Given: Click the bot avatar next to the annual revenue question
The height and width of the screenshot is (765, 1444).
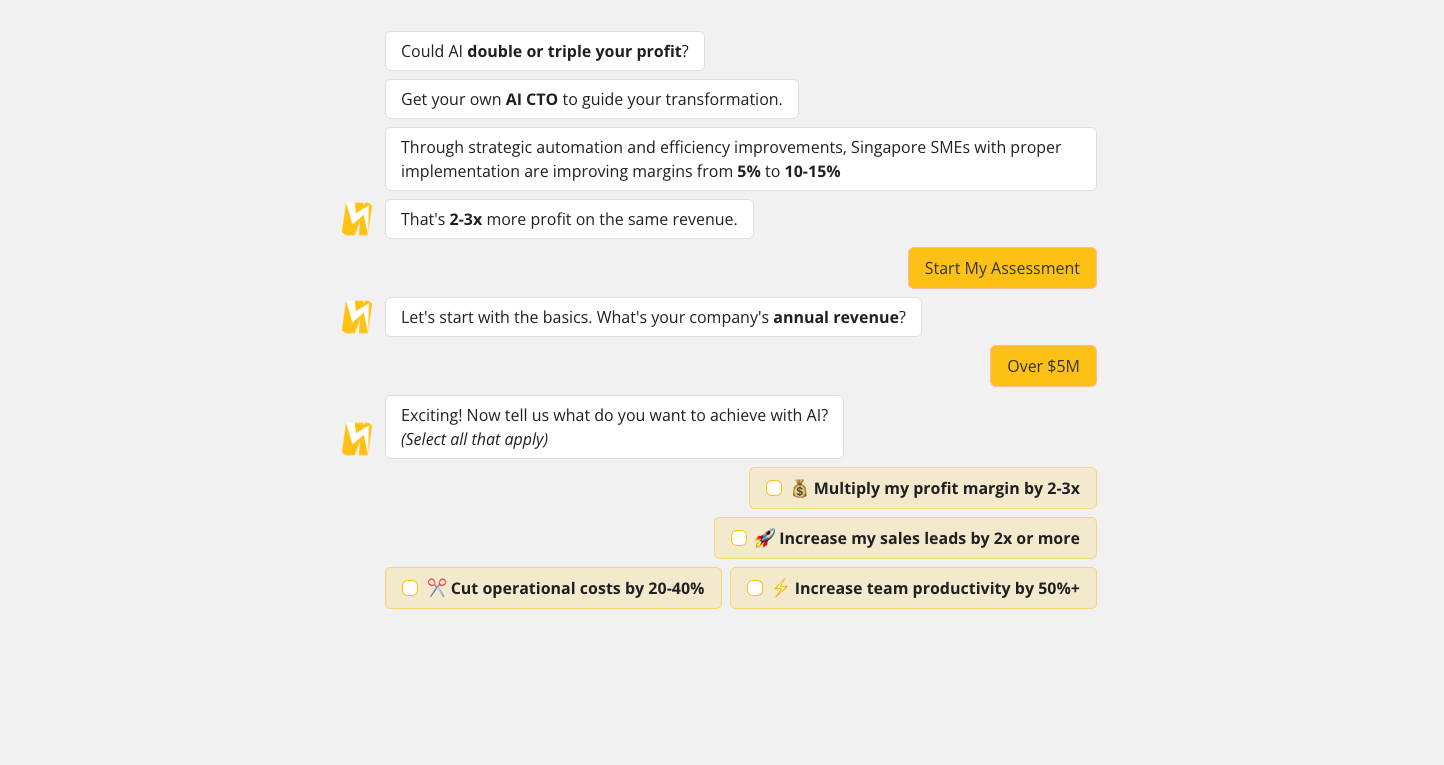Looking at the screenshot, I should tap(357, 317).
